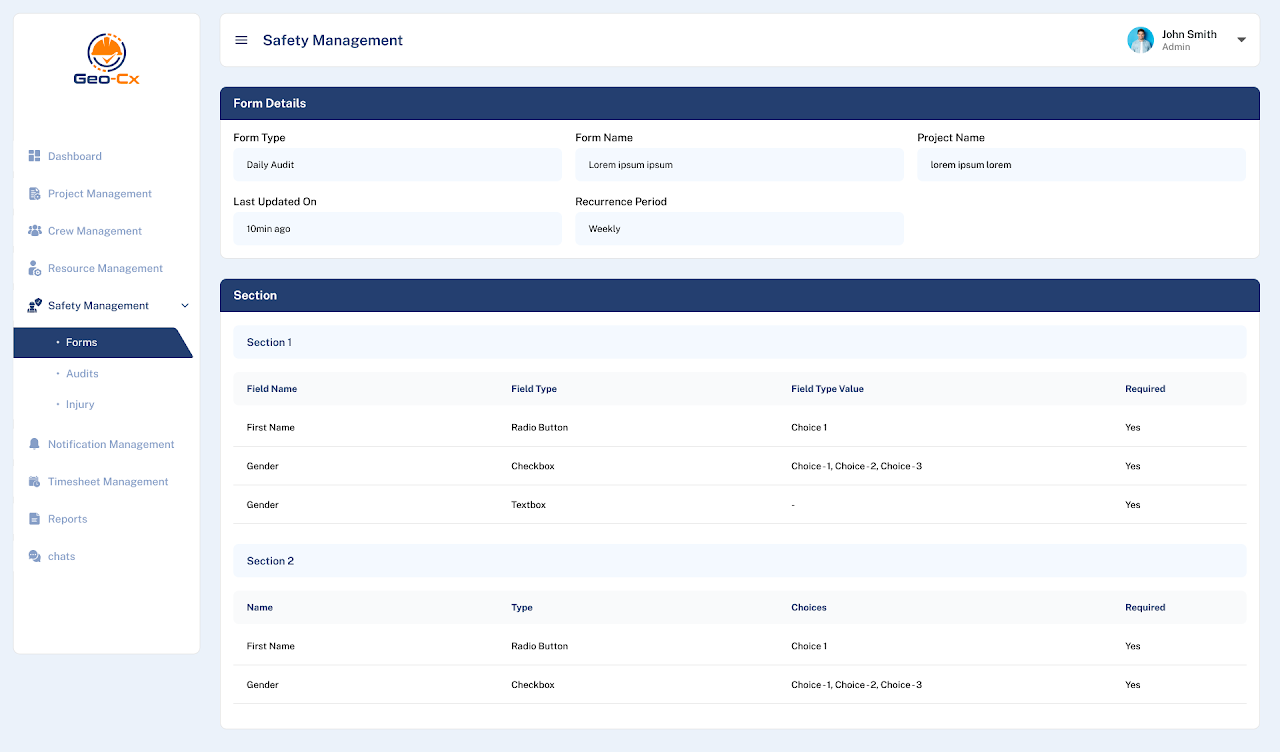
Task: Click the Geo-Cx logo
Action: (106, 60)
